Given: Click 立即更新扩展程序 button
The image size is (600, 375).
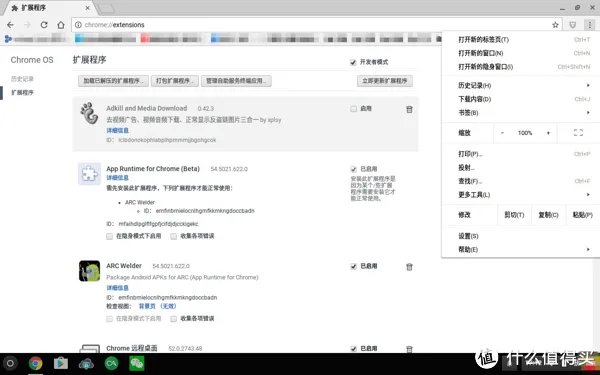Looking at the screenshot, I should tap(385, 81).
